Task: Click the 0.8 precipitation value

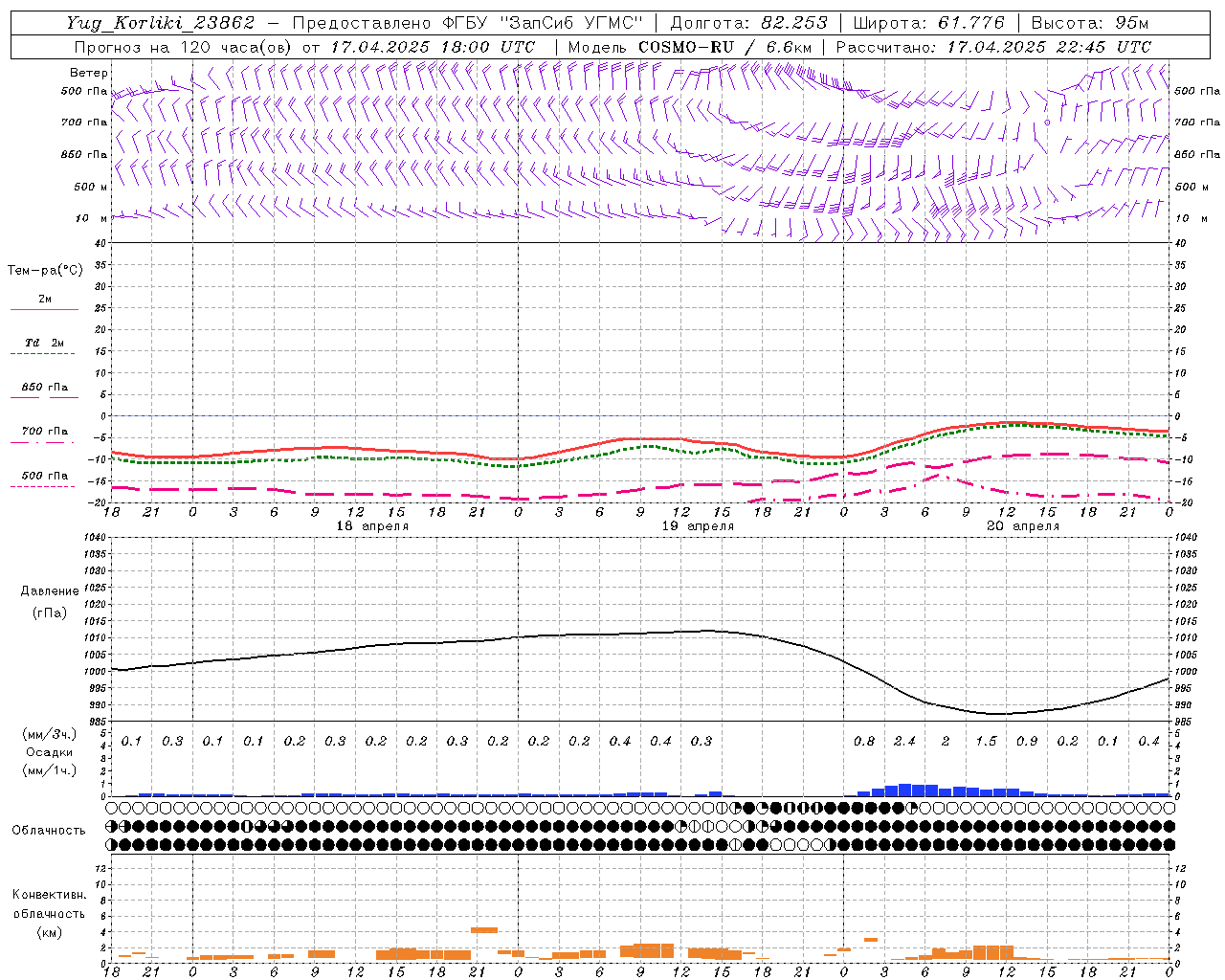Action: pyautogui.click(x=863, y=741)
